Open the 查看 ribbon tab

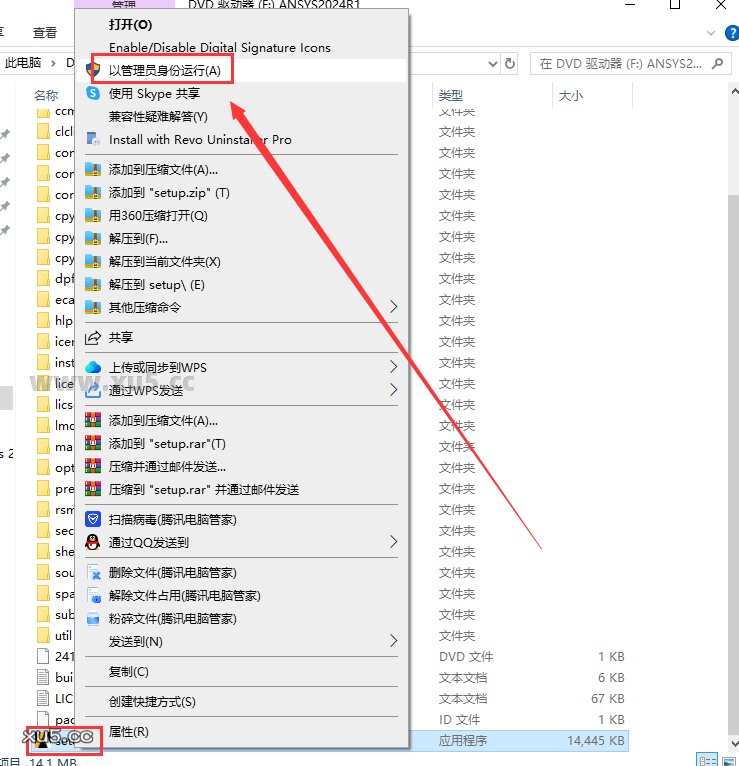point(45,33)
